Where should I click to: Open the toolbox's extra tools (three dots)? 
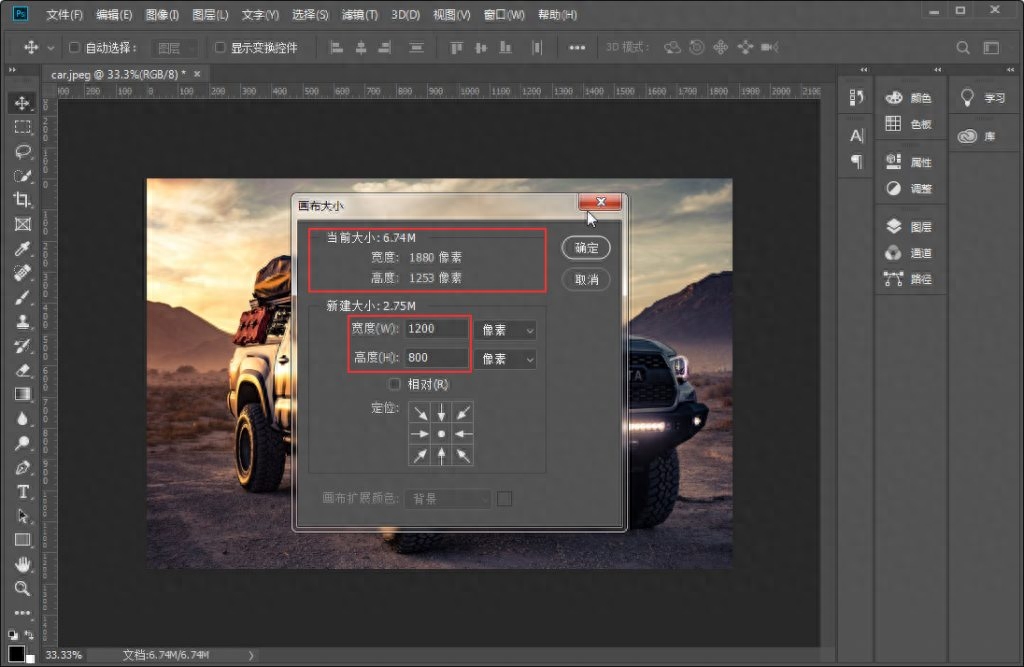point(22,612)
